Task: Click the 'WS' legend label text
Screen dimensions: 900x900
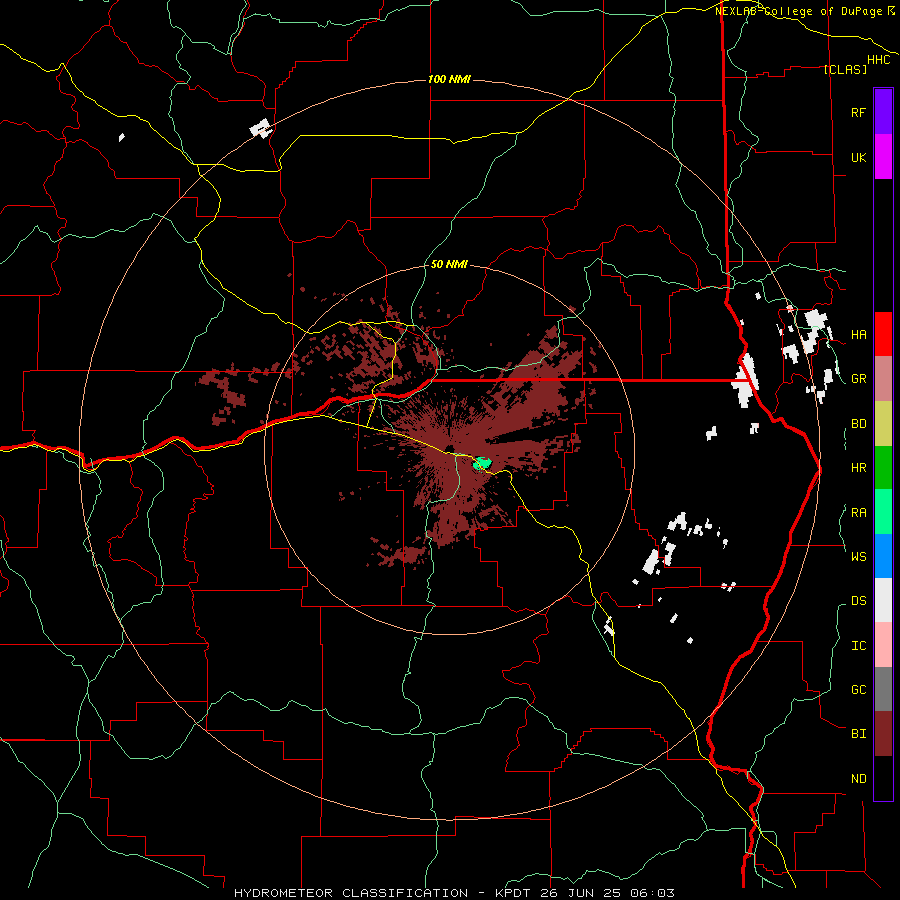Action: pos(858,556)
